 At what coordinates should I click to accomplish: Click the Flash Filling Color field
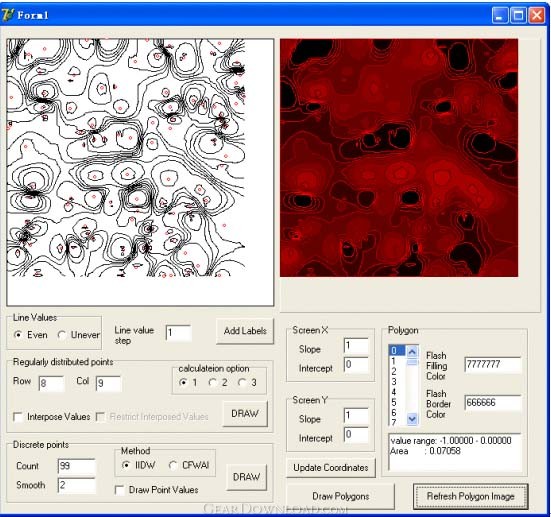pos(492,364)
